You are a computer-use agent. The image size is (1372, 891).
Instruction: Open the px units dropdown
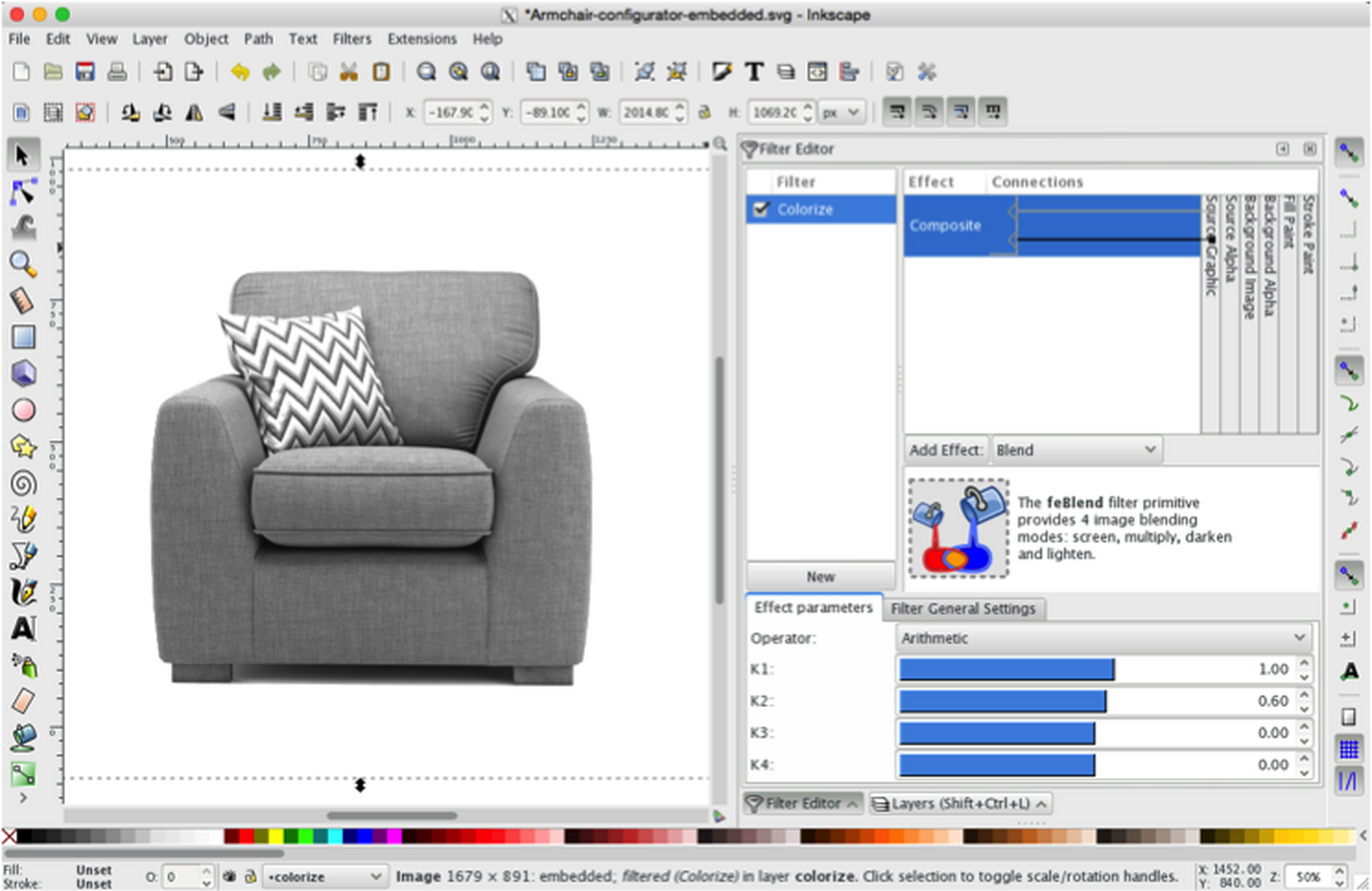[841, 112]
